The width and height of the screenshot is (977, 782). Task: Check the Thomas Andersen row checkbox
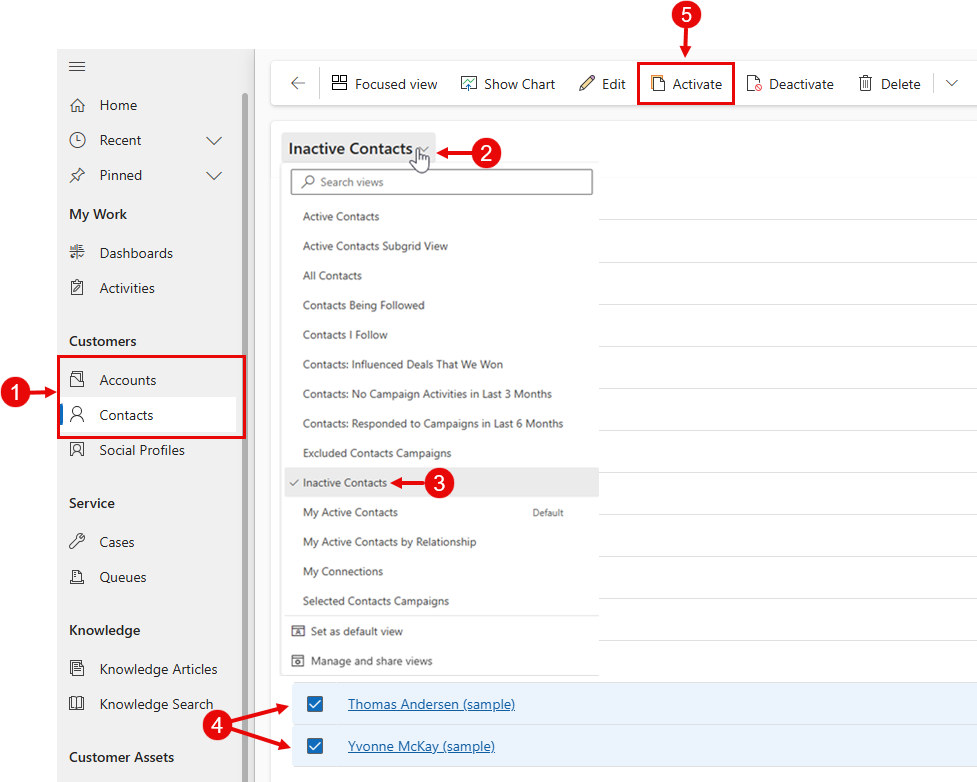pyautogui.click(x=315, y=704)
